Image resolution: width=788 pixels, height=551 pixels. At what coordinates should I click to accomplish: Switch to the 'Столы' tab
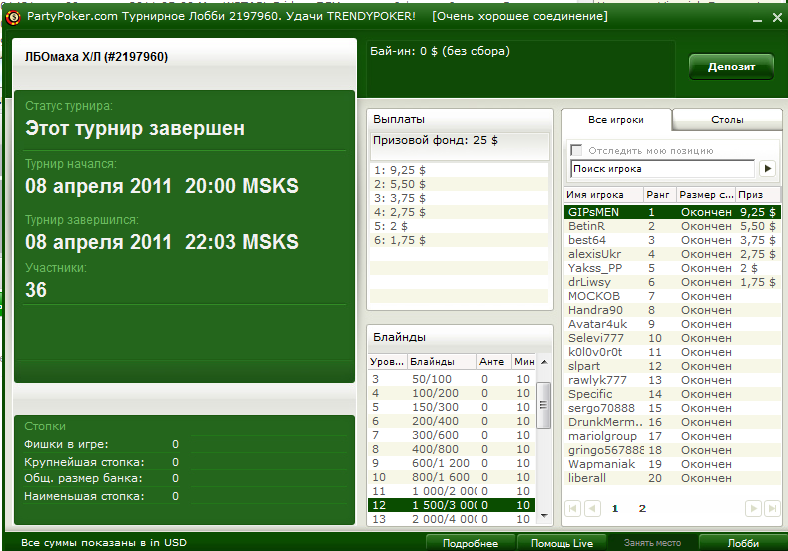point(727,120)
